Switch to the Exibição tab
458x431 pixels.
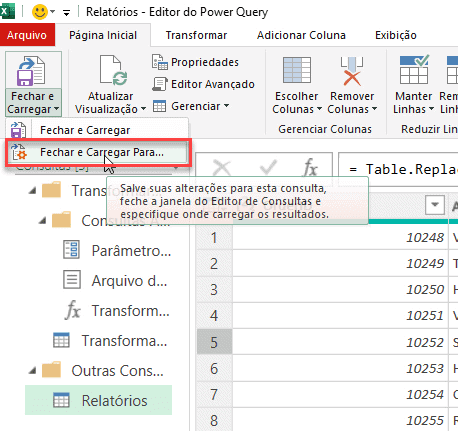point(396,35)
